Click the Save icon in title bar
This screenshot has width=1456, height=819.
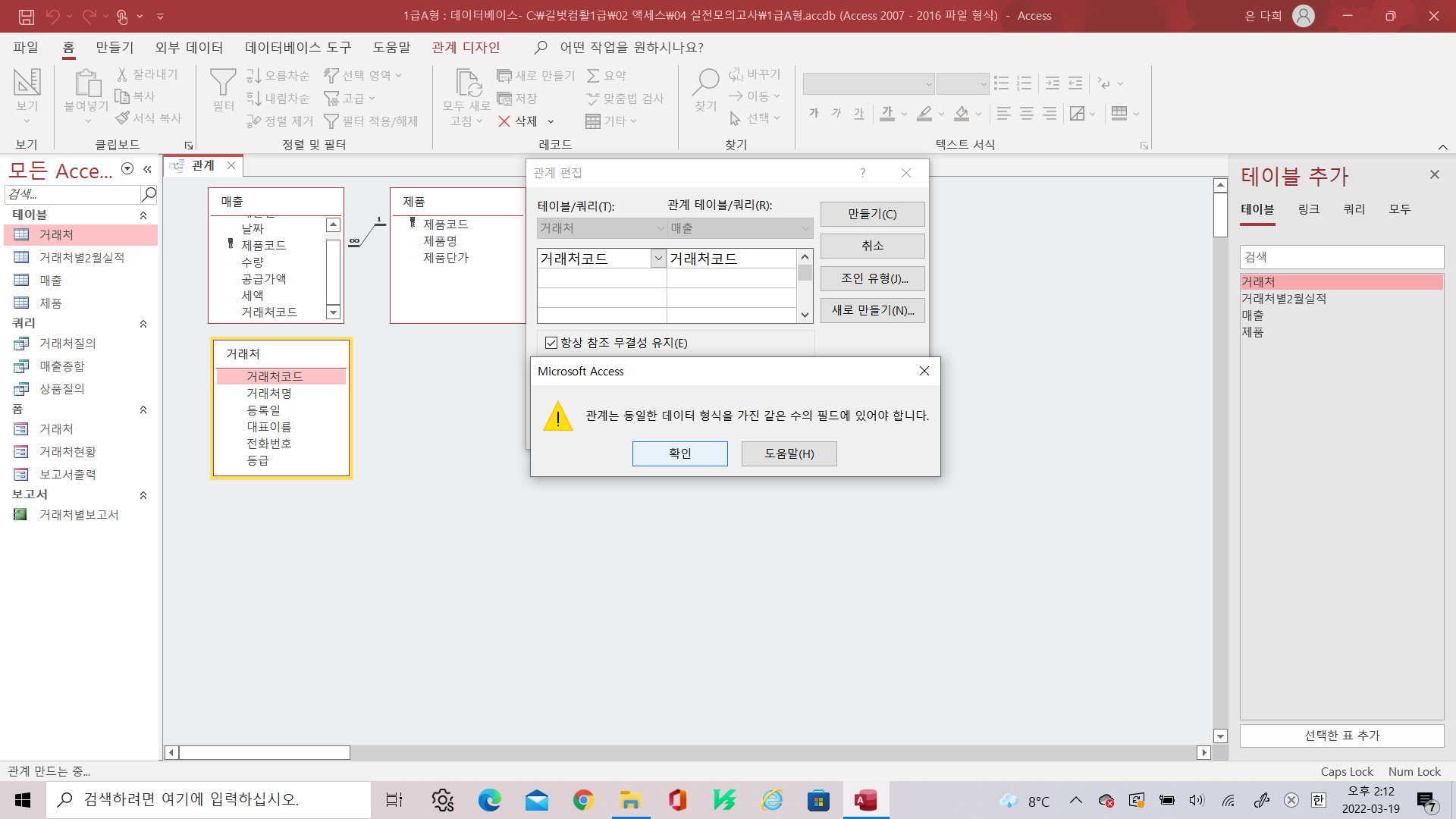(27, 16)
